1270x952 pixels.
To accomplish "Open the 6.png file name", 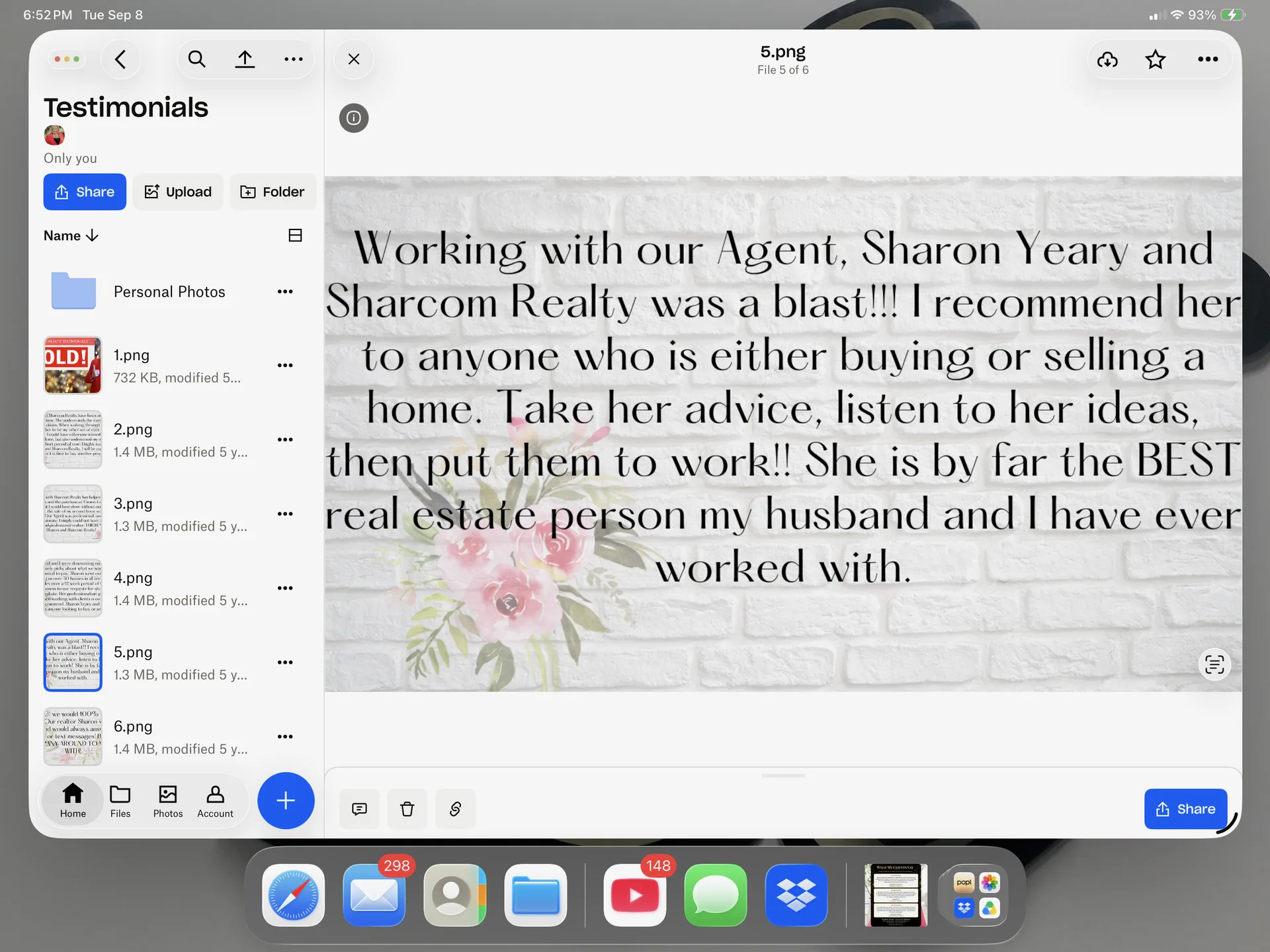I will pyautogui.click(x=133, y=726).
